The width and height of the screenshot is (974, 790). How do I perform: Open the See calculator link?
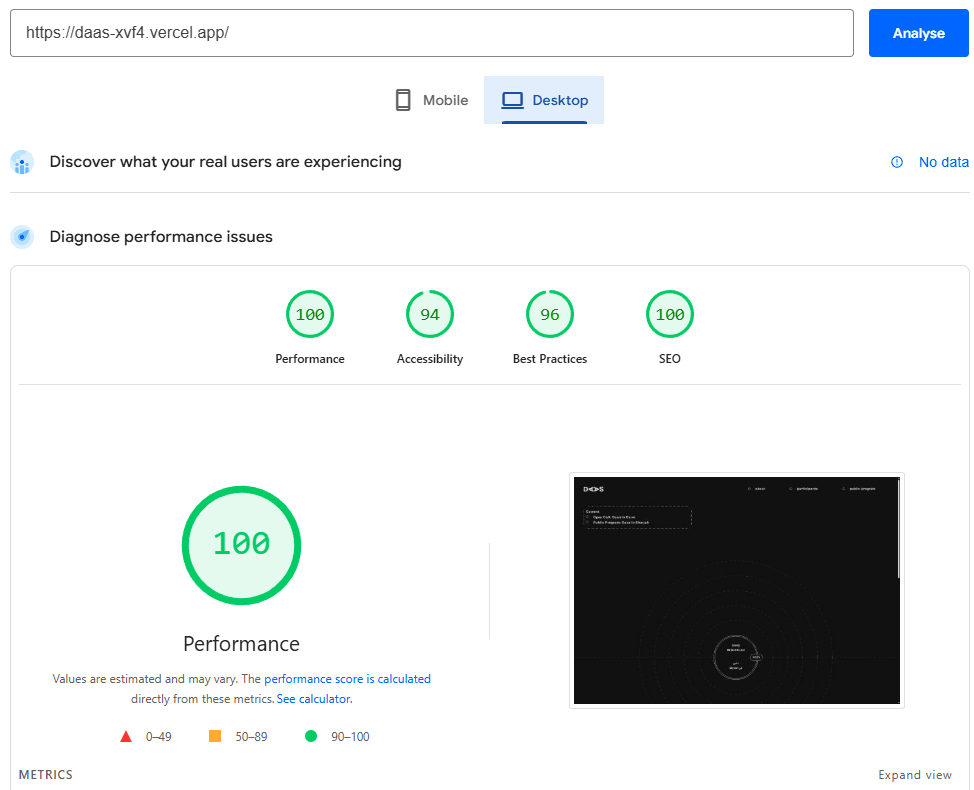click(313, 698)
